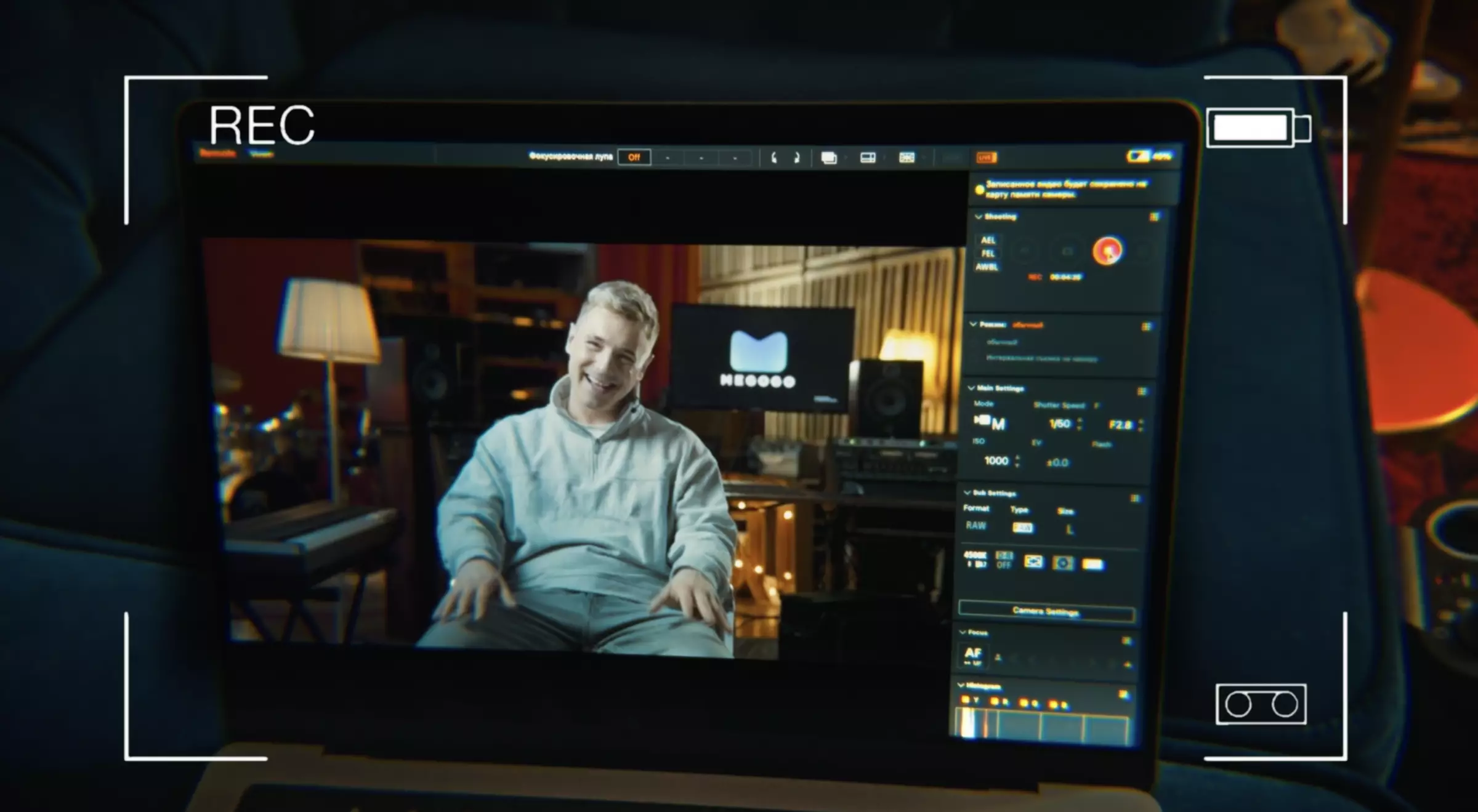
Task: Rotate the live view clockwise
Action: coord(796,158)
